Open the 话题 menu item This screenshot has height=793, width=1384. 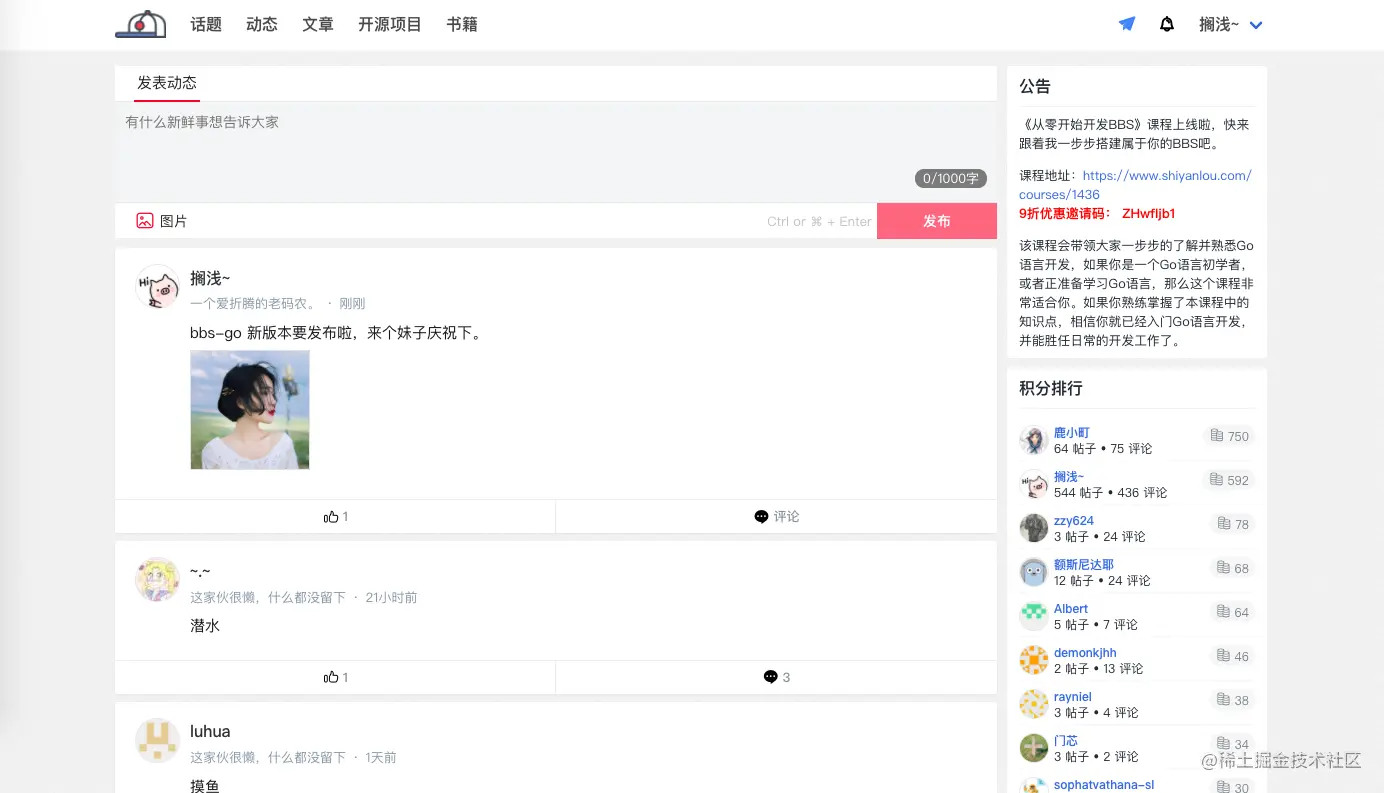tap(206, 24)
